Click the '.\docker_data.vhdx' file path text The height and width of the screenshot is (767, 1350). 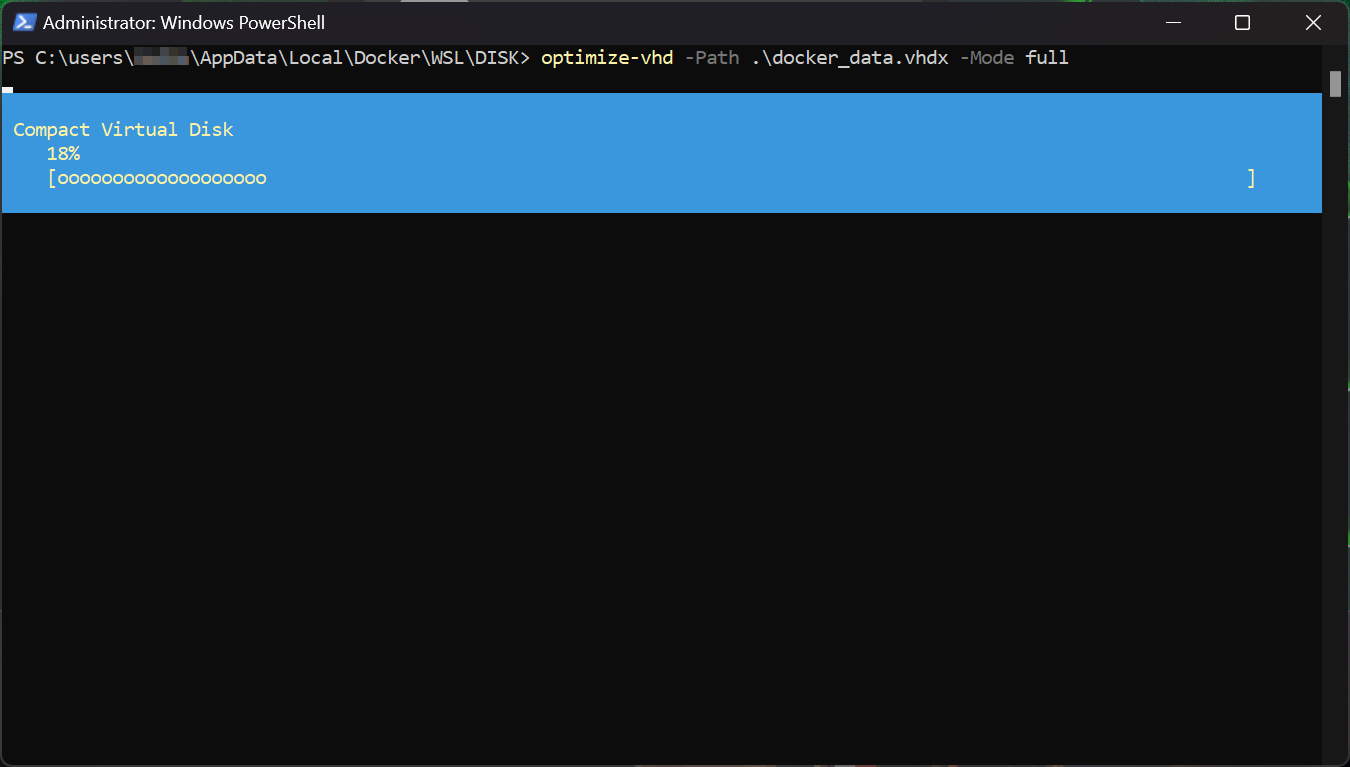pos(850,58)
